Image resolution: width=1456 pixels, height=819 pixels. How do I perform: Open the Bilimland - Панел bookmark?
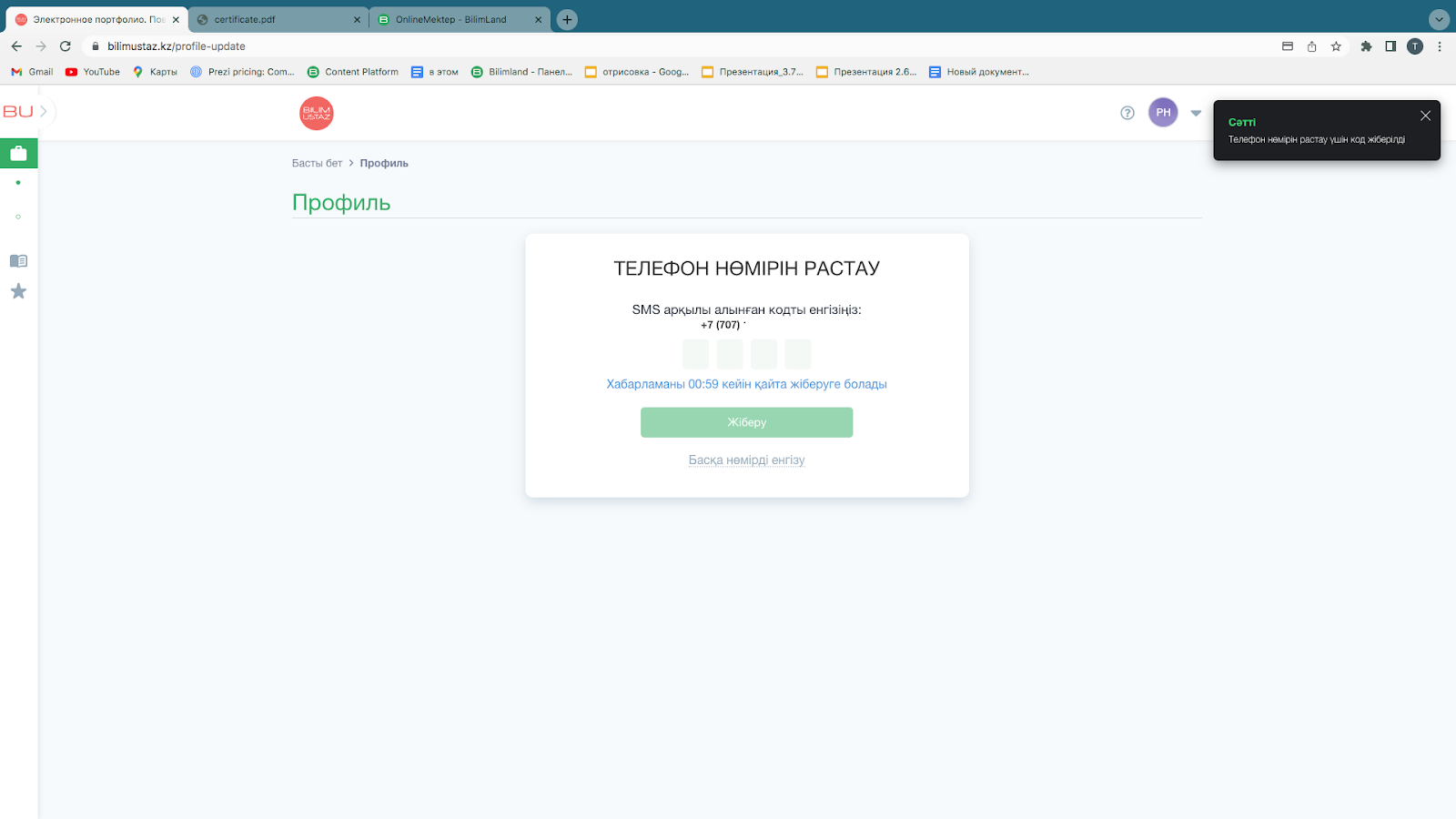[521, 72]
